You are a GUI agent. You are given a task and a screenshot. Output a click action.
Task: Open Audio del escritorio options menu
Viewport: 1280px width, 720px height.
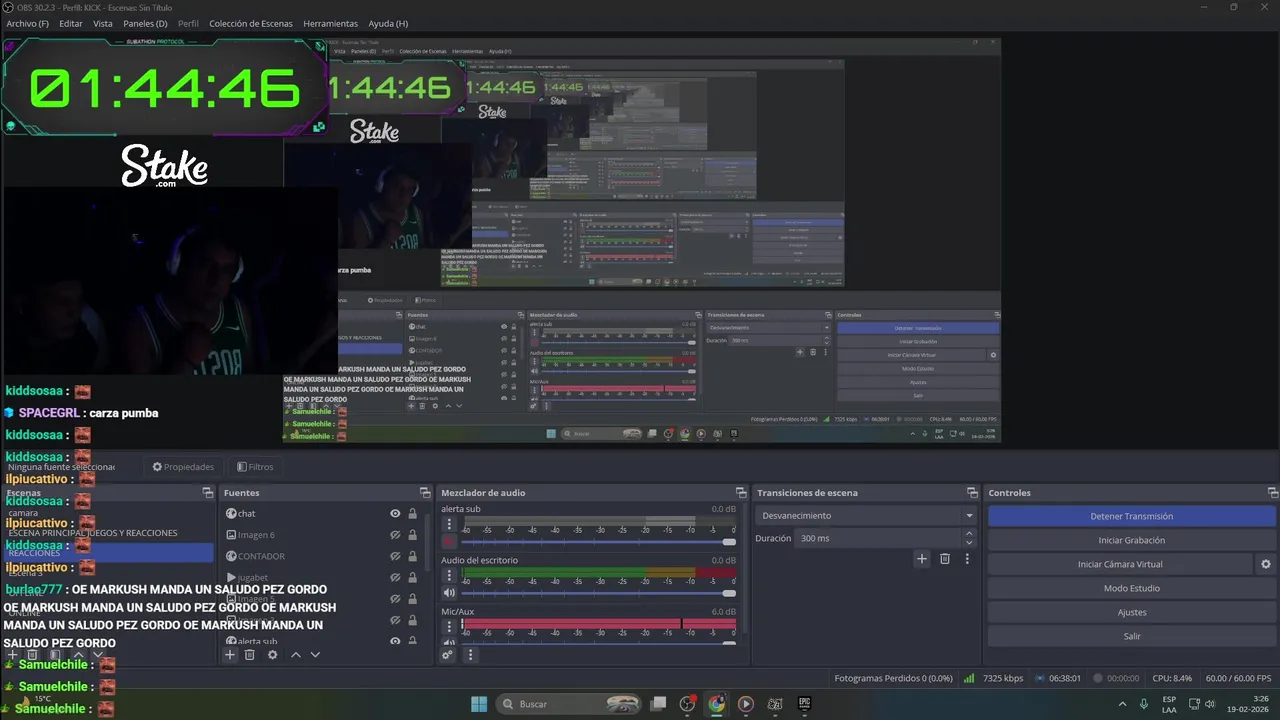point(449,575)
